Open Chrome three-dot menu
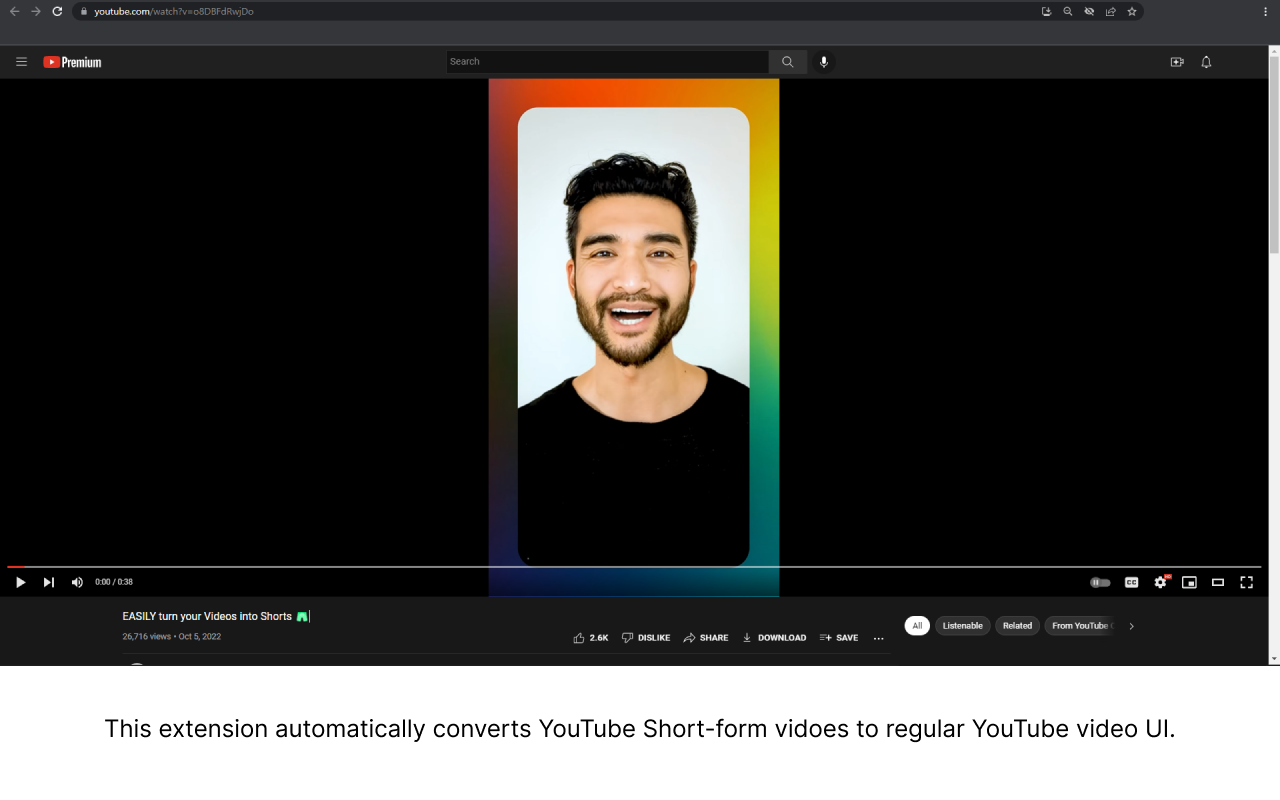This screenshot has height=800, width=1280. 1265,11
